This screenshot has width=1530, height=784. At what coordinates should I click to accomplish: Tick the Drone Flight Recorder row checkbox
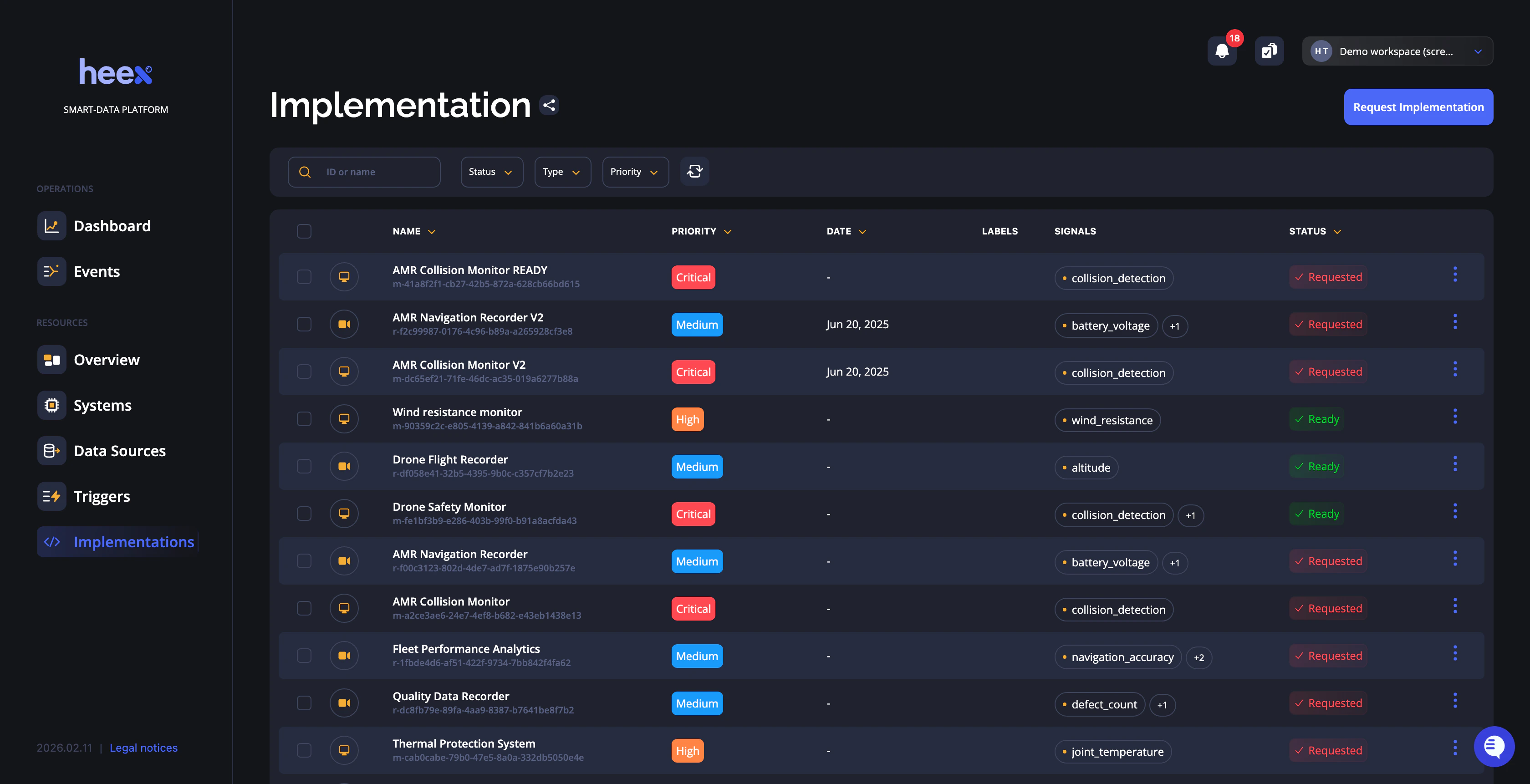[x=304, y=466]
